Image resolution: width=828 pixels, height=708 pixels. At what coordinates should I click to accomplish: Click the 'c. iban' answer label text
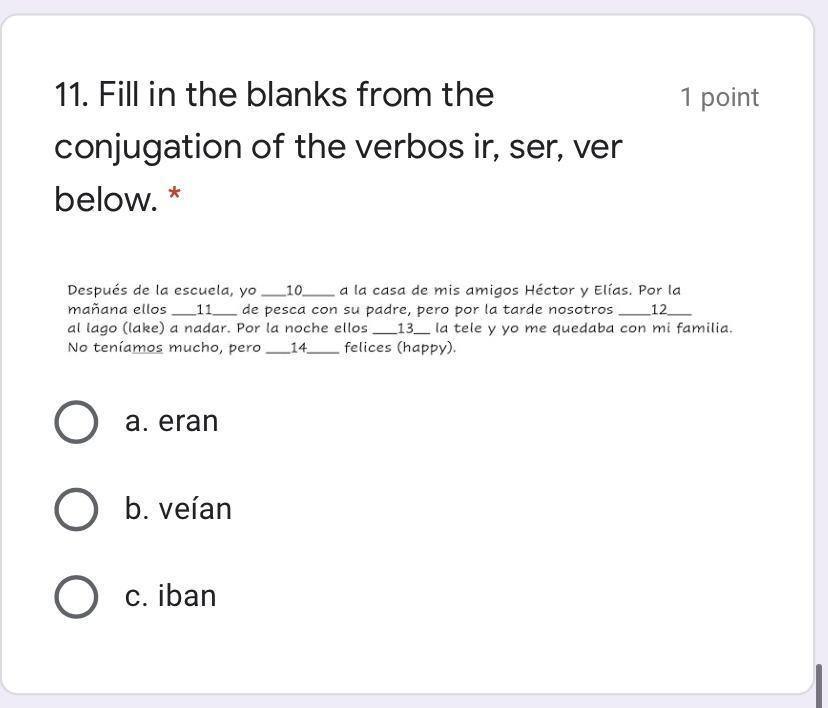point(171,596)
